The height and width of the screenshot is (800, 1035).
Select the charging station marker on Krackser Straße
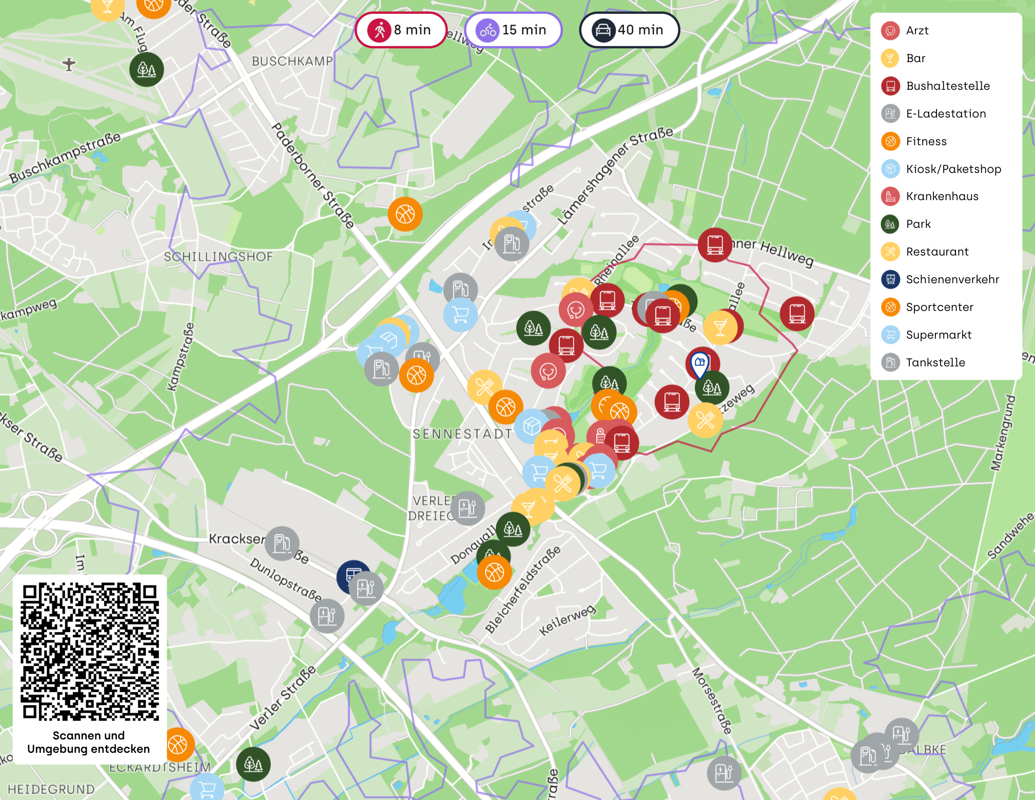283,544
